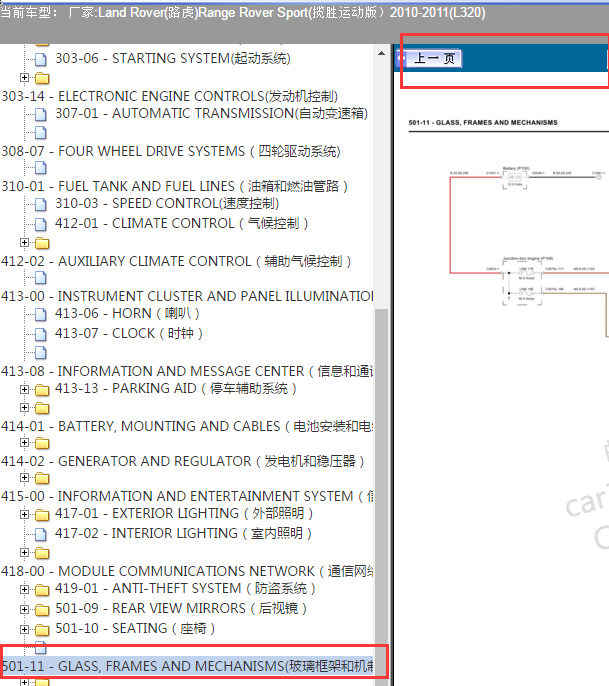Click the 501-11 diagram page heading
609x686 pixels.
click(483, 122)
